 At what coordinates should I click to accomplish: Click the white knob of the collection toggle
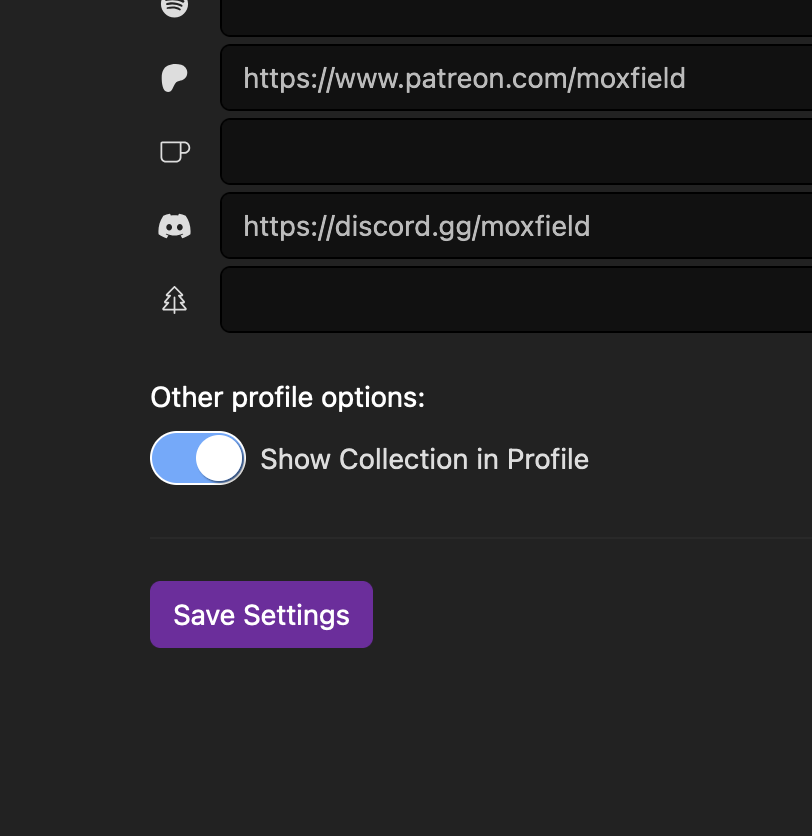click(219, 459)
